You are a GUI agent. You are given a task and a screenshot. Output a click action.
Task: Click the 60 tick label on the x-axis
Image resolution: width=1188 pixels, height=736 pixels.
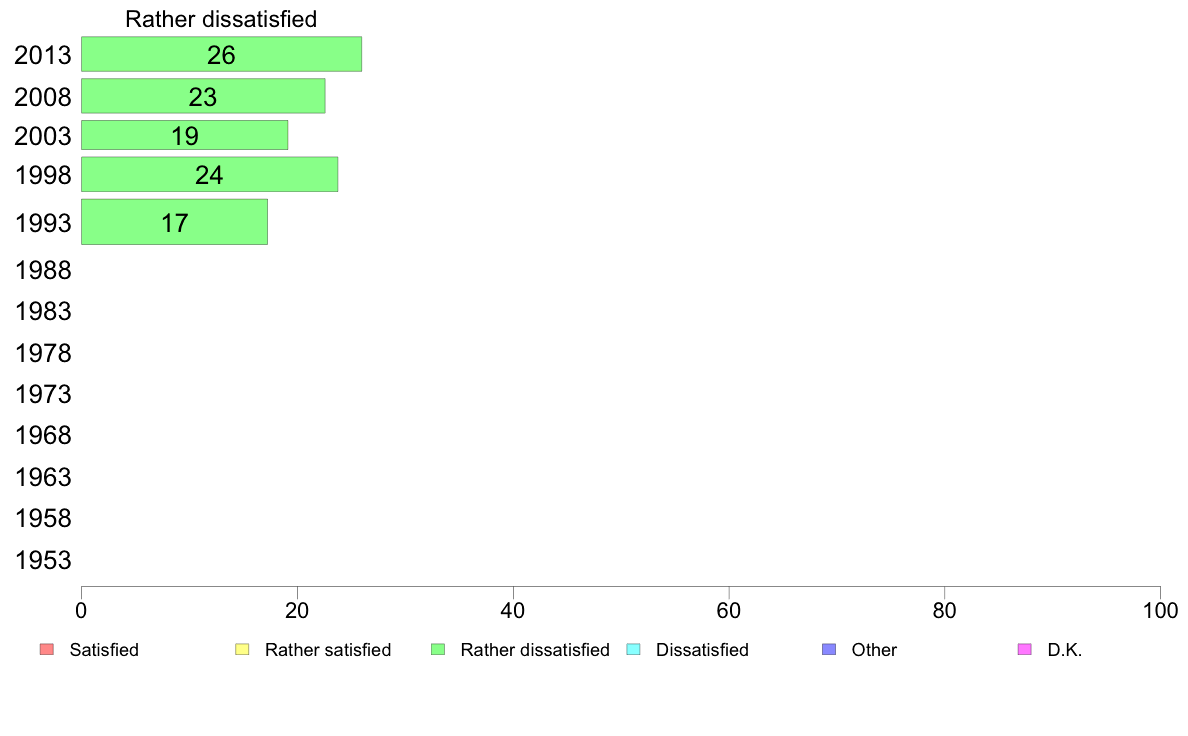[x=729, y=609]
